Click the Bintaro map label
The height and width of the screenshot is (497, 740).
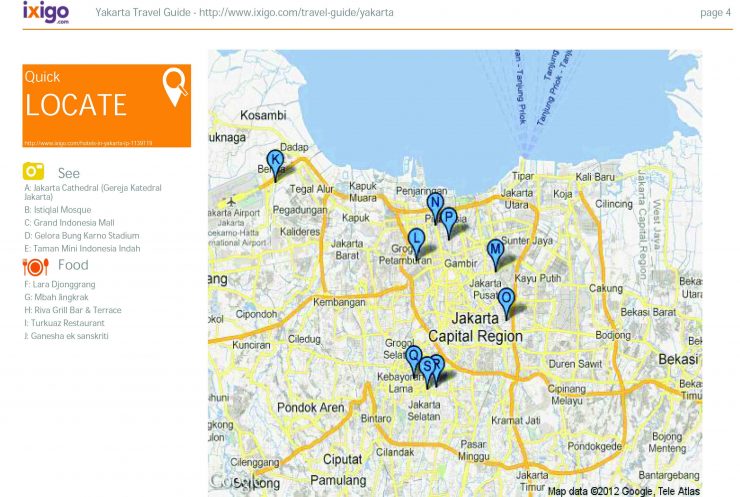click(376, 418)
